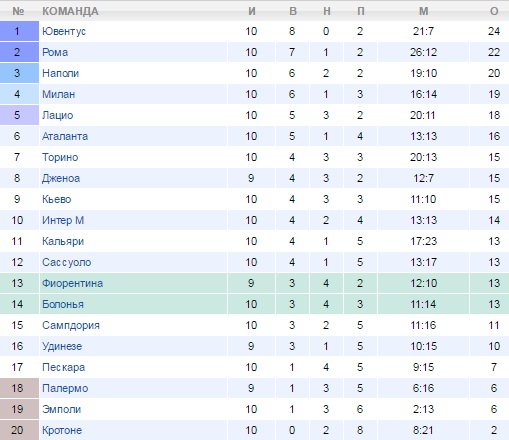Click the position 5 purple cell

point(19,115)
